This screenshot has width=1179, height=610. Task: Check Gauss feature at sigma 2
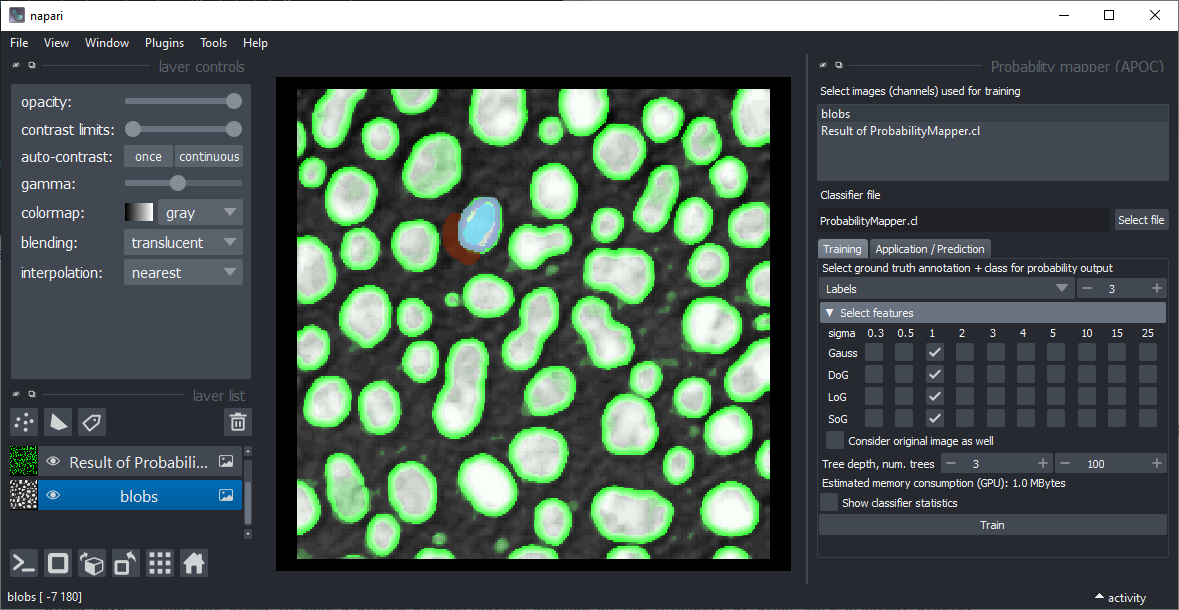(963, 352)
